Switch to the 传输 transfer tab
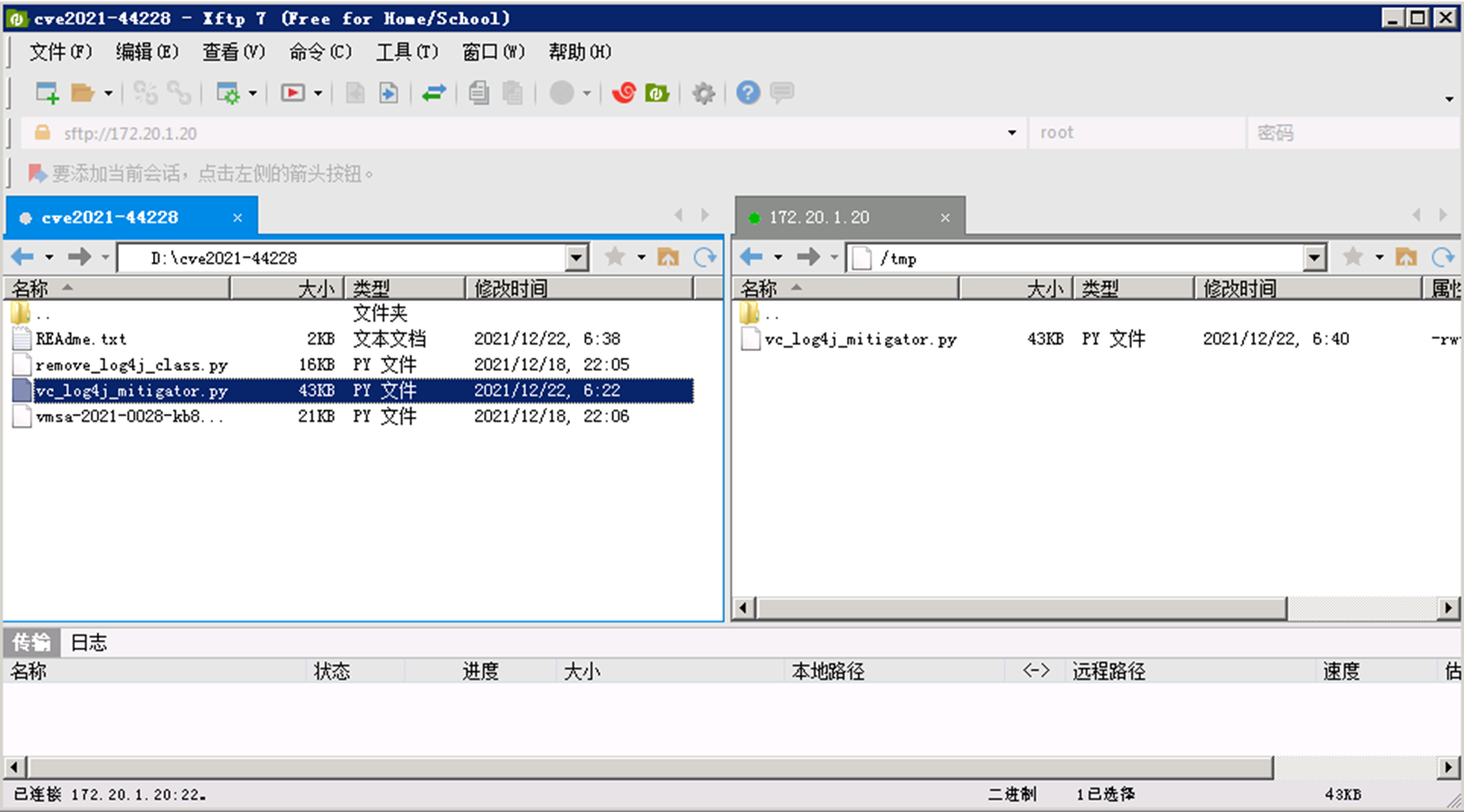Viewport: 1464px width, 812px height. [31, 643]
